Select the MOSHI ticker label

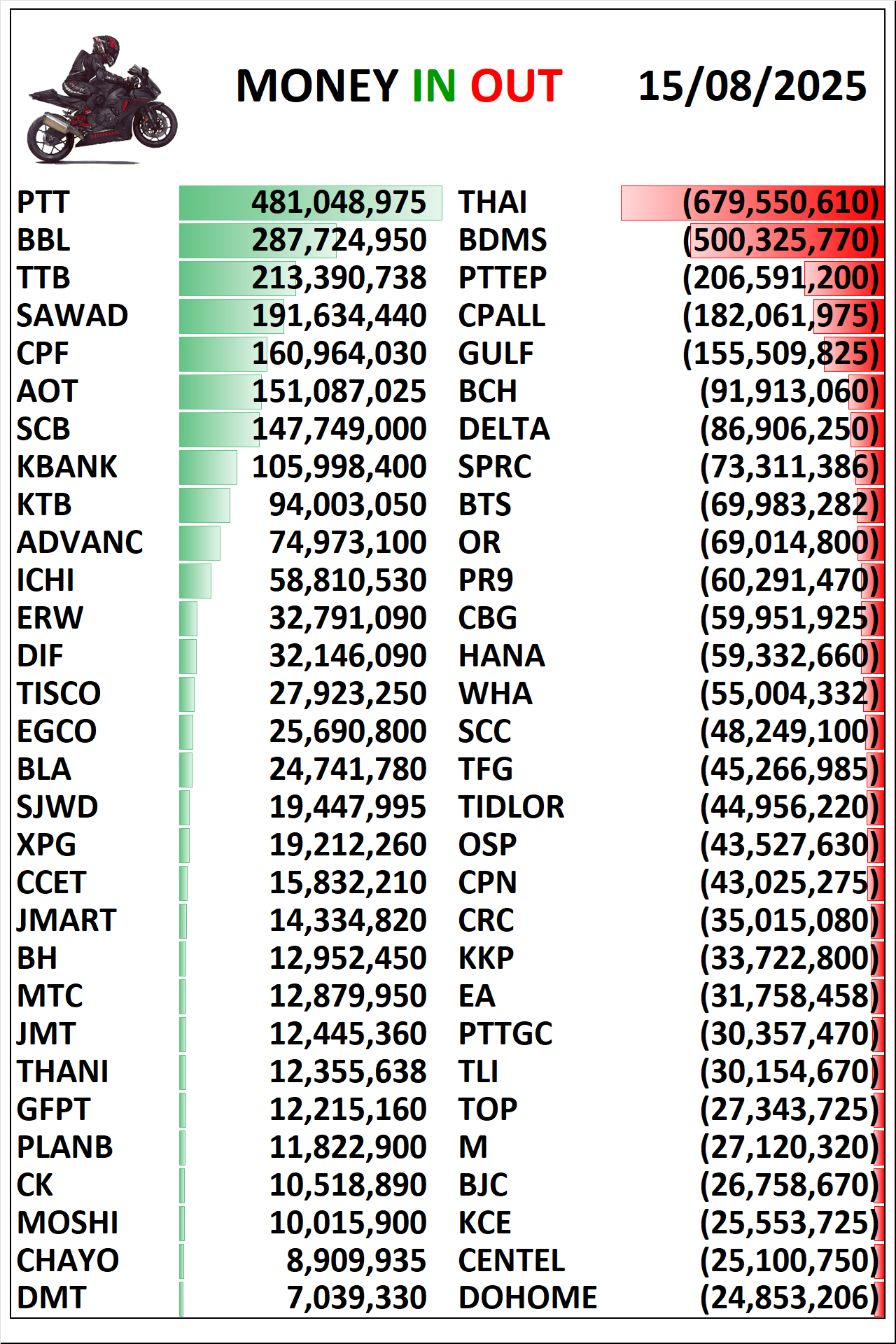click(68, 1223)
